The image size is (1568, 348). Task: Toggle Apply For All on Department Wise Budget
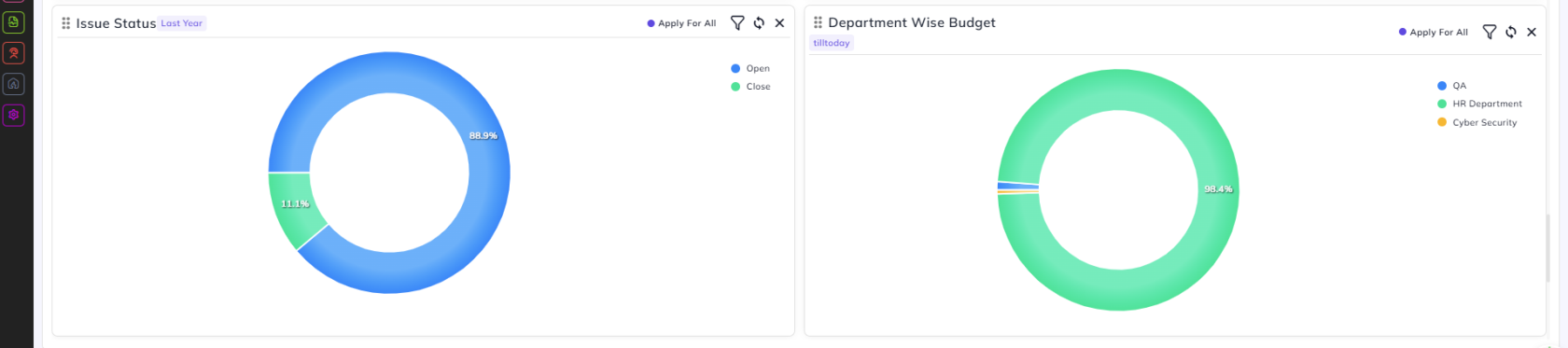coord(1434,32)
